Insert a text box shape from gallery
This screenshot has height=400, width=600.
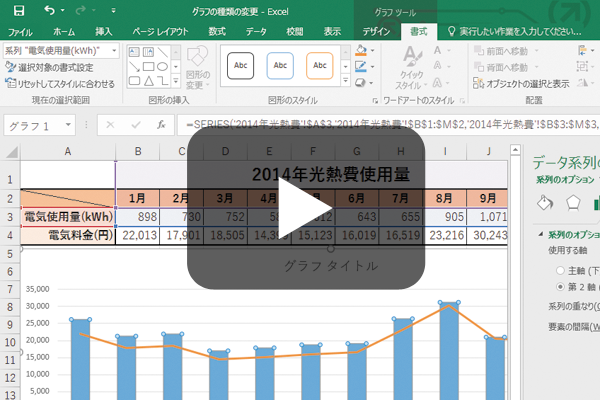click(134, 52)
